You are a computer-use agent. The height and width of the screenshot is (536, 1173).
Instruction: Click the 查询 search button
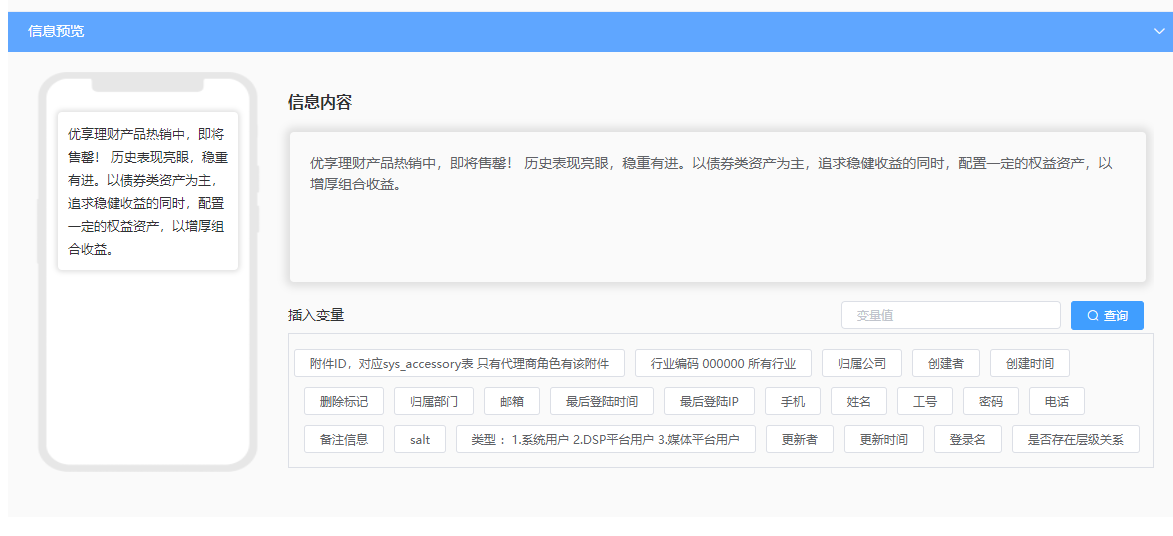[x=1107, y=315]
